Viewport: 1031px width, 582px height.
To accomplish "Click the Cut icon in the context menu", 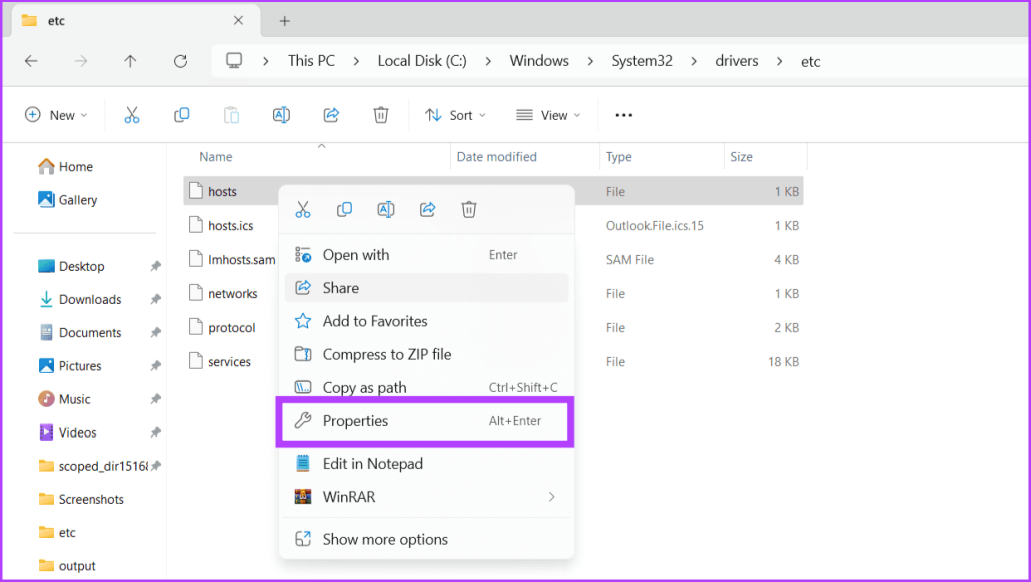I will (302, 210).
